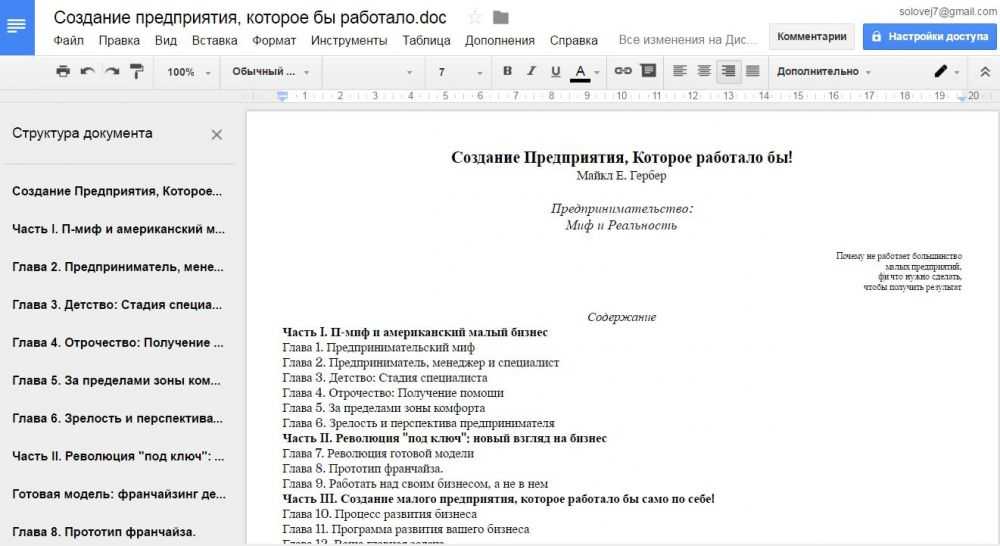Click the 'Все изменения на Диске' status link
Viewport: 1000px width, 546px height.
pos(688,40)
